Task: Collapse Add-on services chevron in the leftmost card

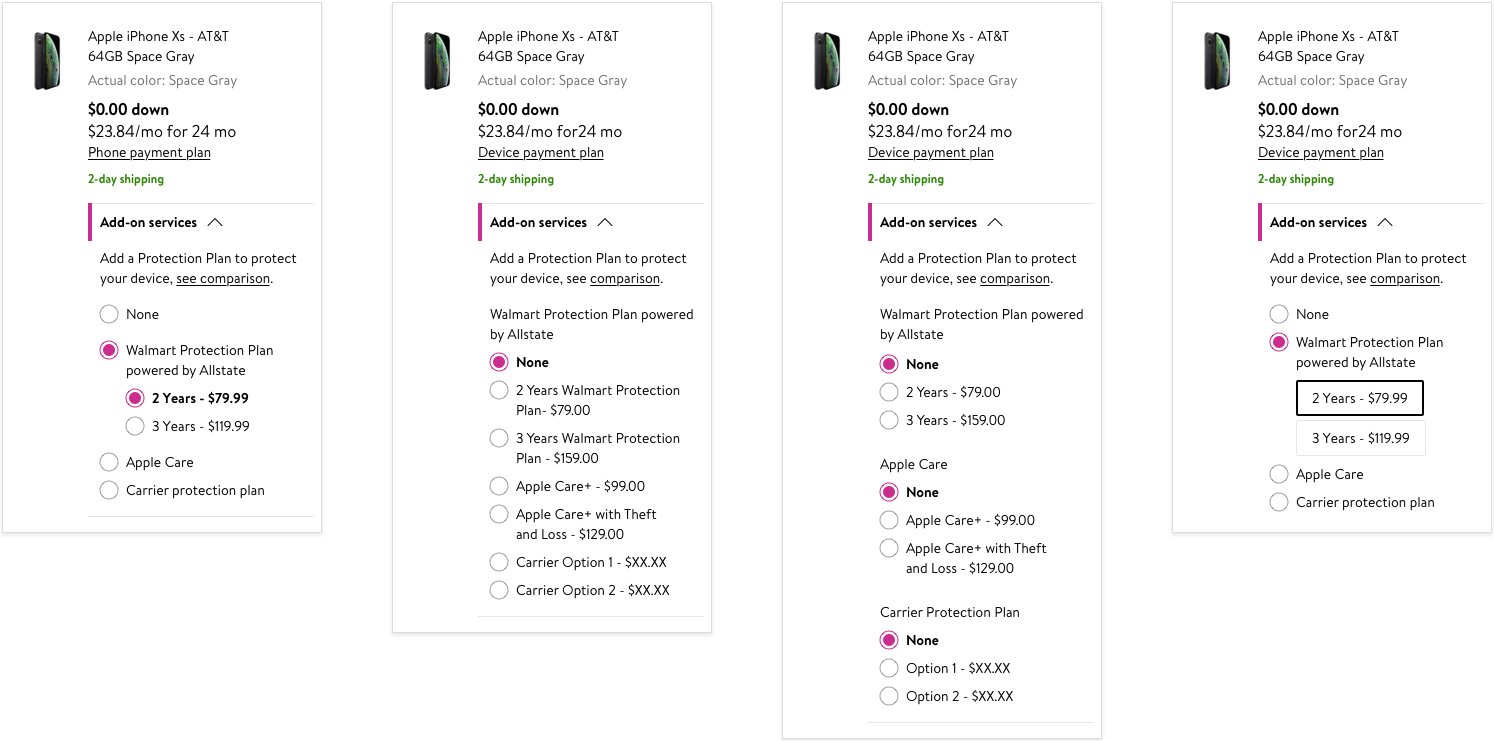Action: click(x=214, y=222)
